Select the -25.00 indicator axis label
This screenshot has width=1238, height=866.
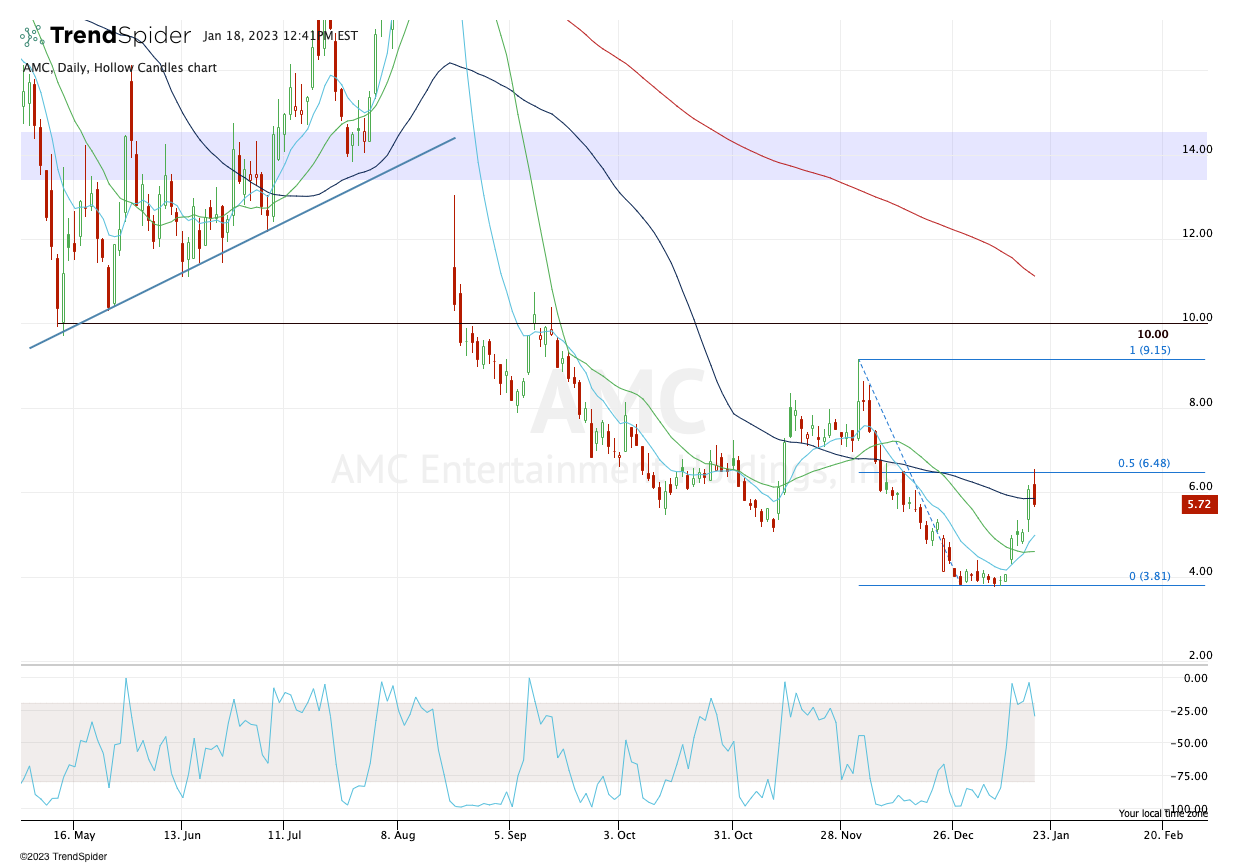(1190, 711)
